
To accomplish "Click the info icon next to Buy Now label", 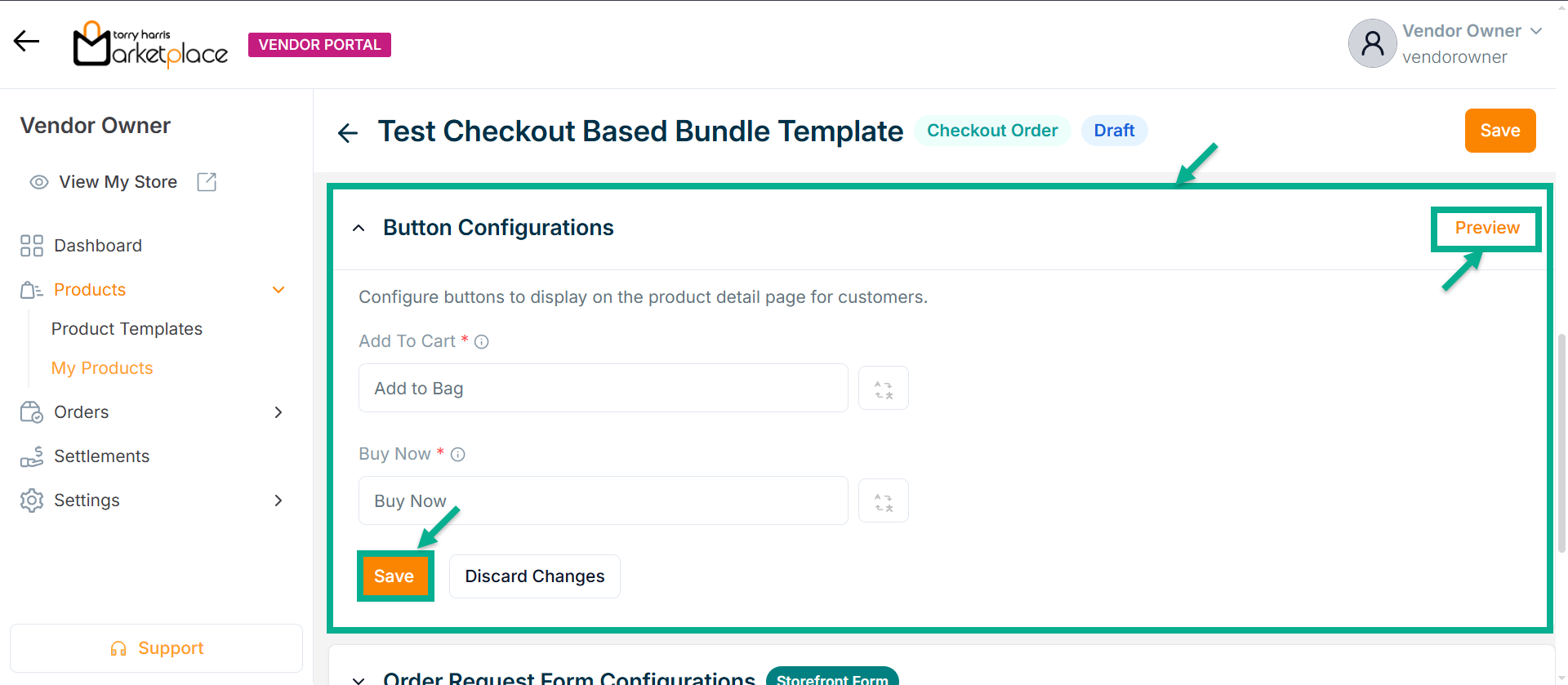I will (x=458, y=455).
